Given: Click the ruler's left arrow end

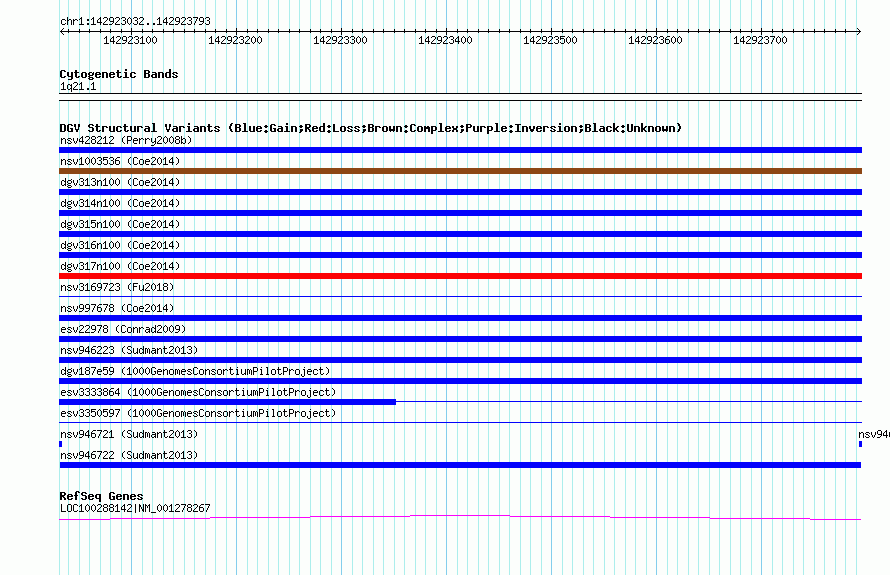Looking at the screenshot, I should [x=62, y=31].
